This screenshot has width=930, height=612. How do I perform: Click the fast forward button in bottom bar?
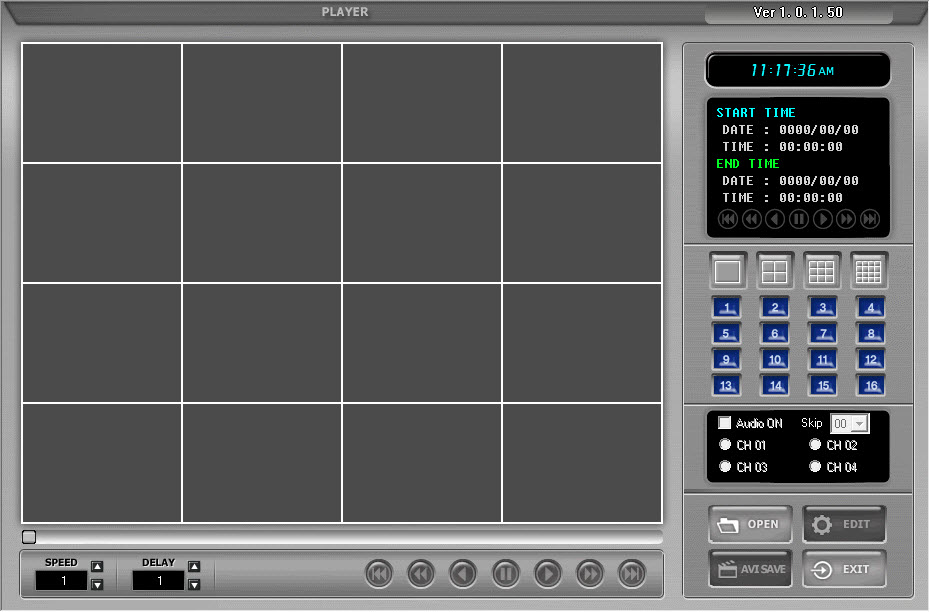[x=590, y=574]
